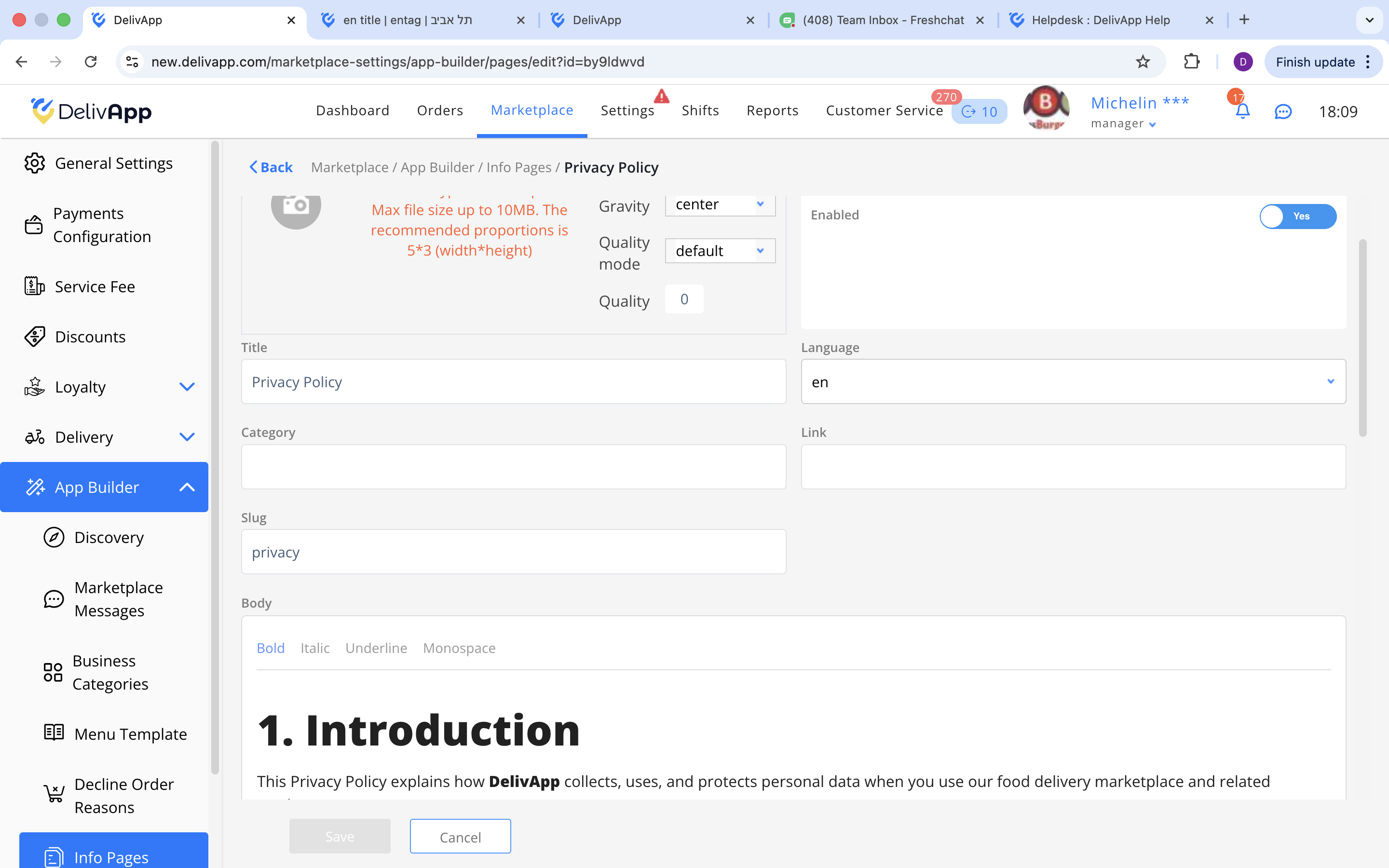Toggle Italic formatting in body editor
The height and width of the screenshot is (868, 1389).
pyautogui.click(x=315, y=648)
